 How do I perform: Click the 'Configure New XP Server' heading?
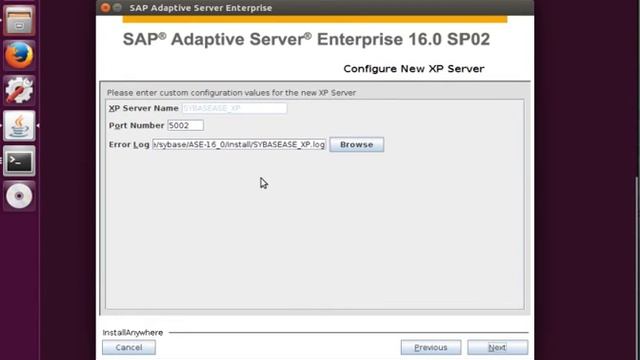(x=414, y=69)
